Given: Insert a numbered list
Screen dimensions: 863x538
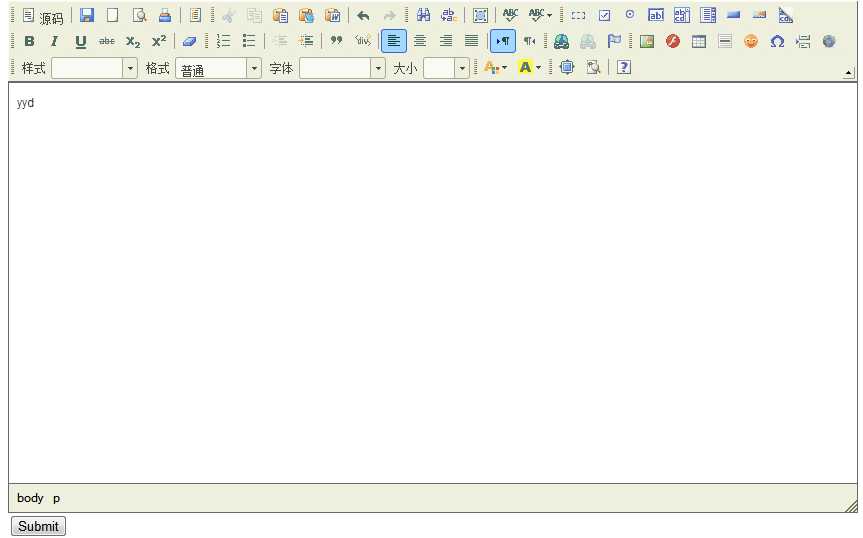Looking at the screenshot, I should tap(223, 41).
